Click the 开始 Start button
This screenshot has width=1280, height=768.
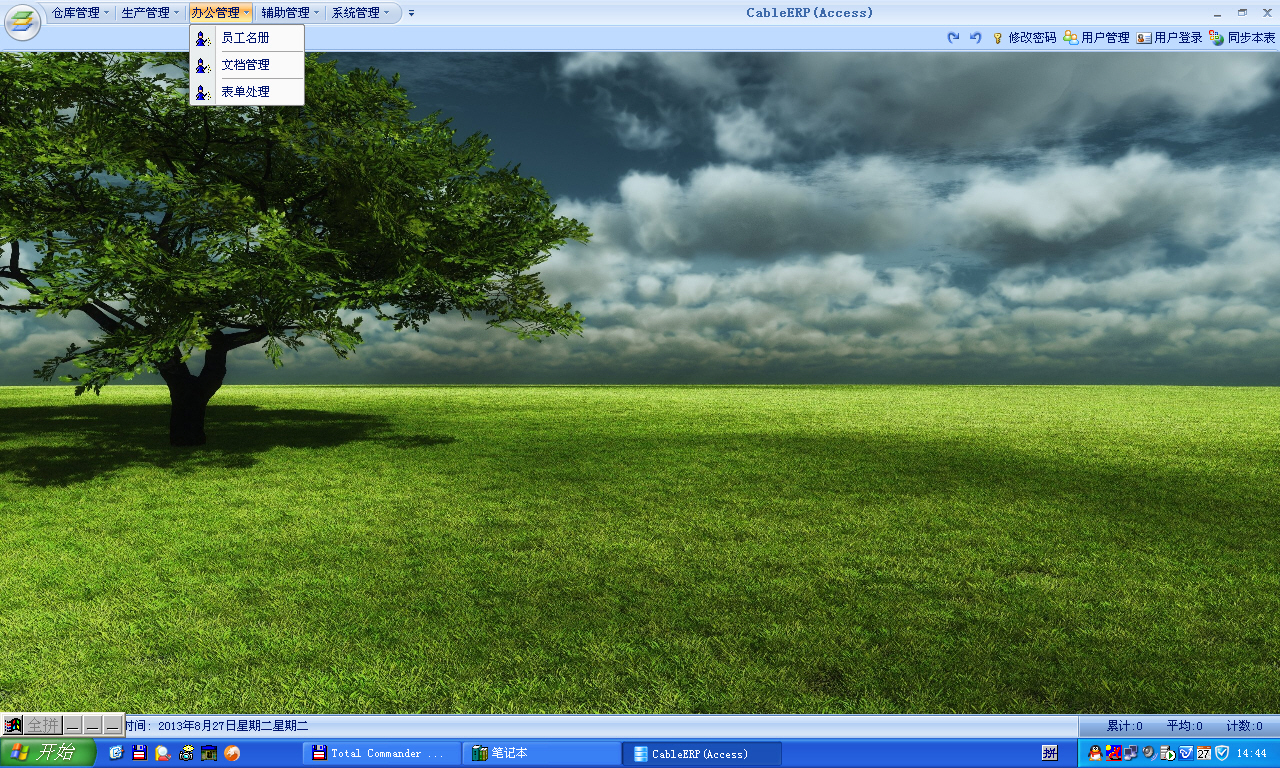[47, 753]
